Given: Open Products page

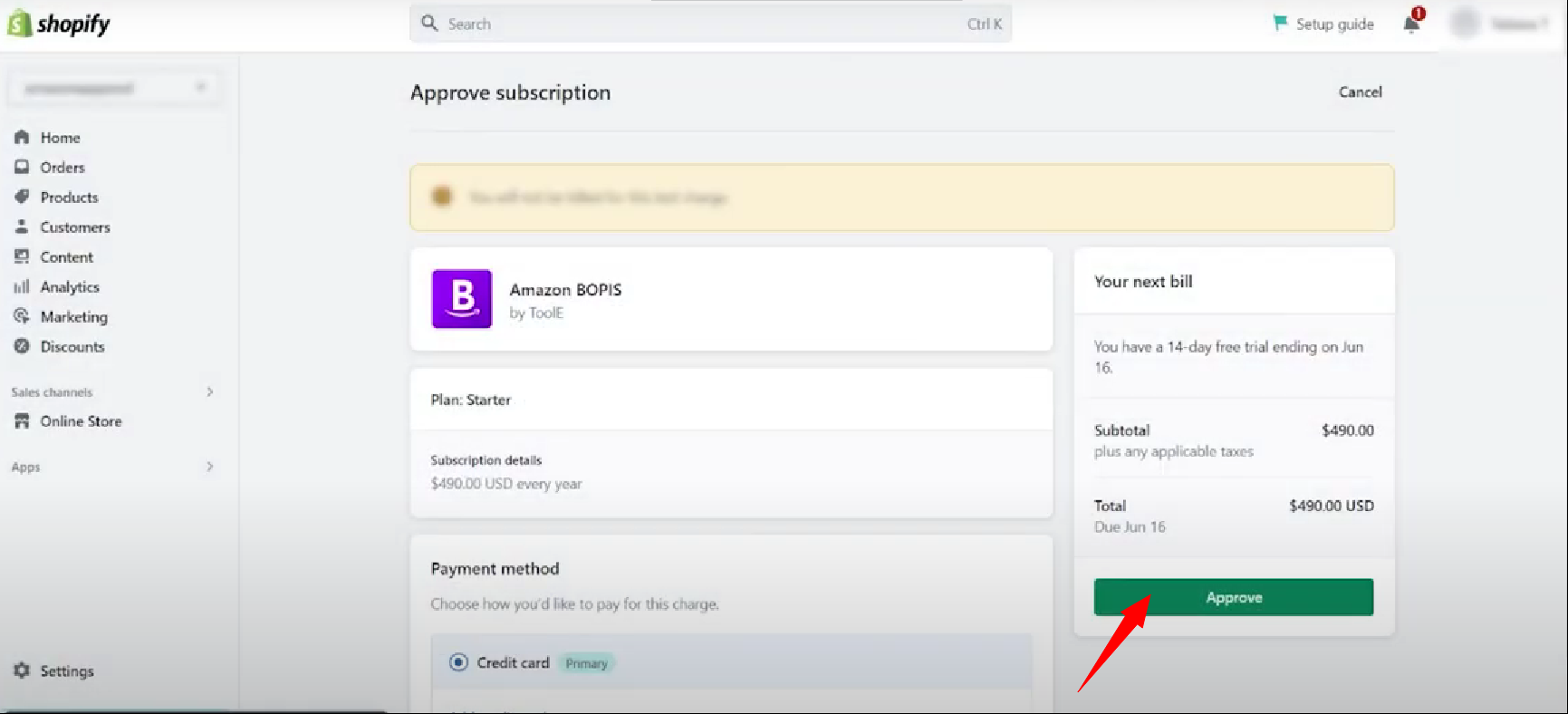Looking at the screenshot, I should coord(69,198).
